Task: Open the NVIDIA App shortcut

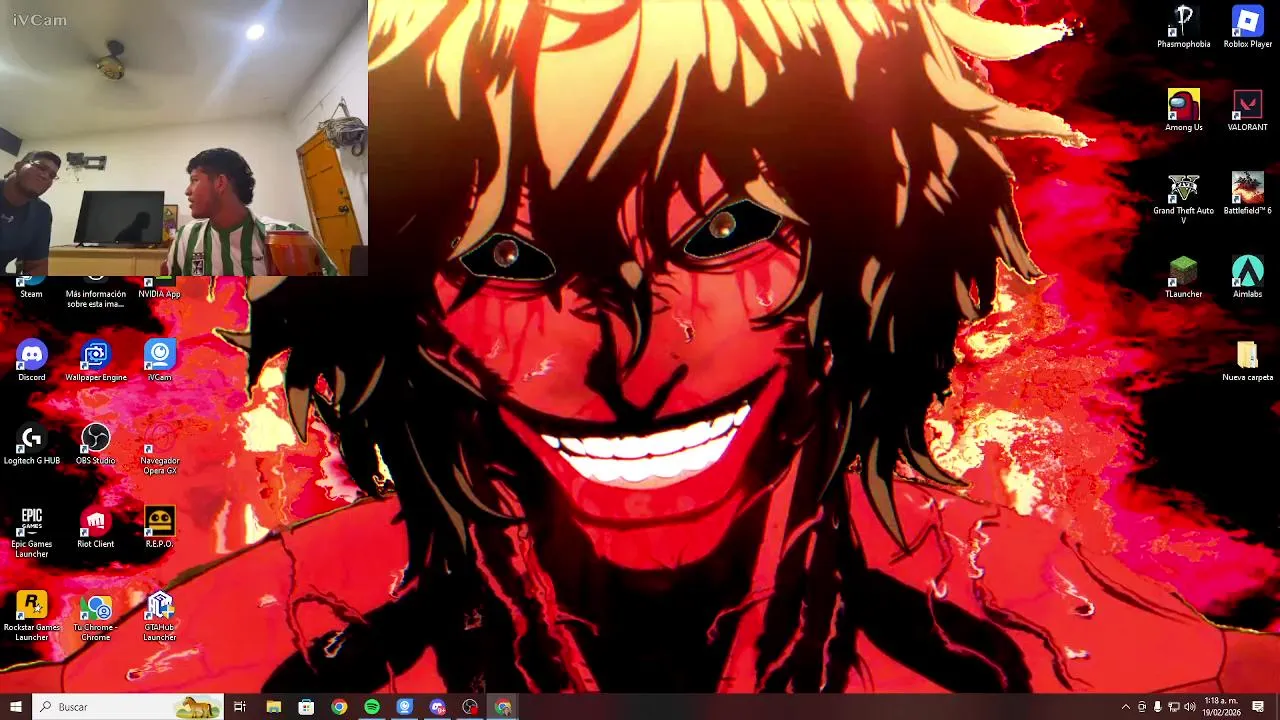Action: tap(159, 287)
